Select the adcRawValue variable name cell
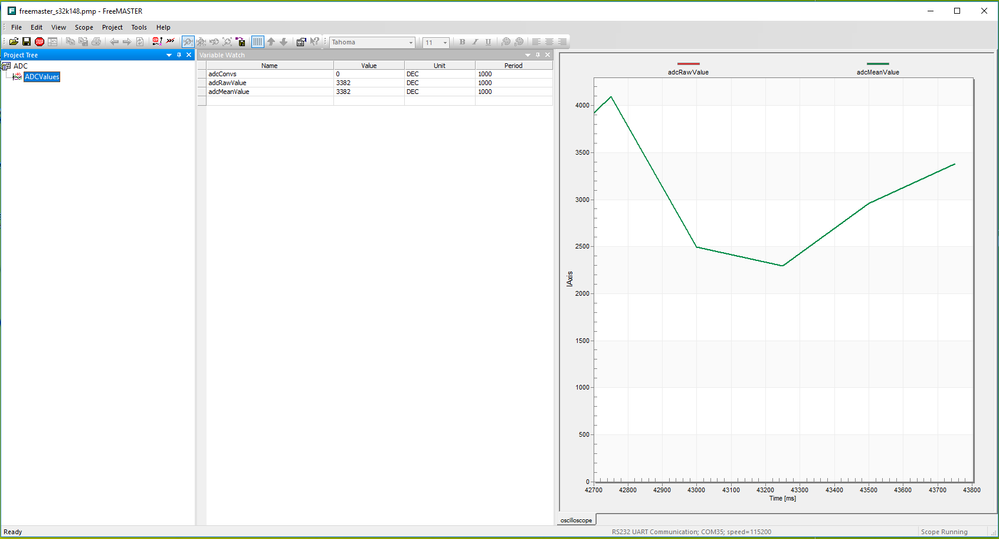 click(x=270, y=83)
